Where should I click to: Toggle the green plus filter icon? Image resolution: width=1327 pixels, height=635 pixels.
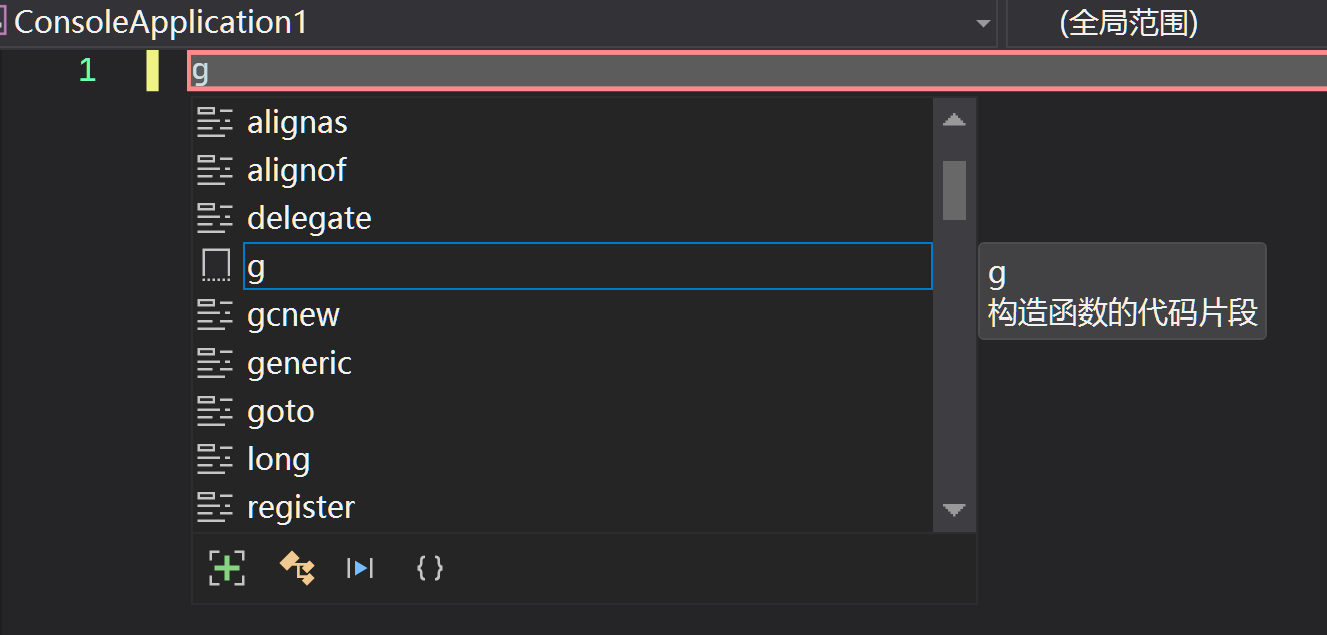(227, 568)
